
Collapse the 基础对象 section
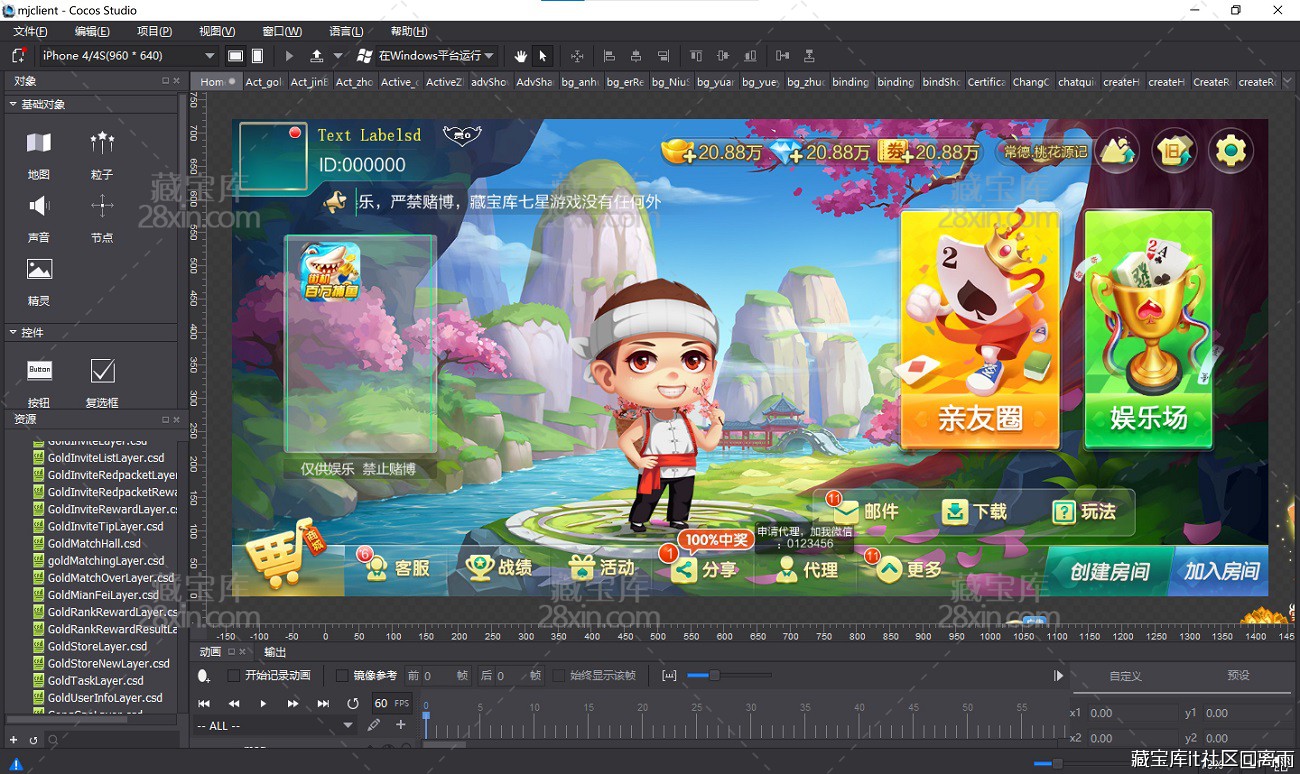[13, 104]
